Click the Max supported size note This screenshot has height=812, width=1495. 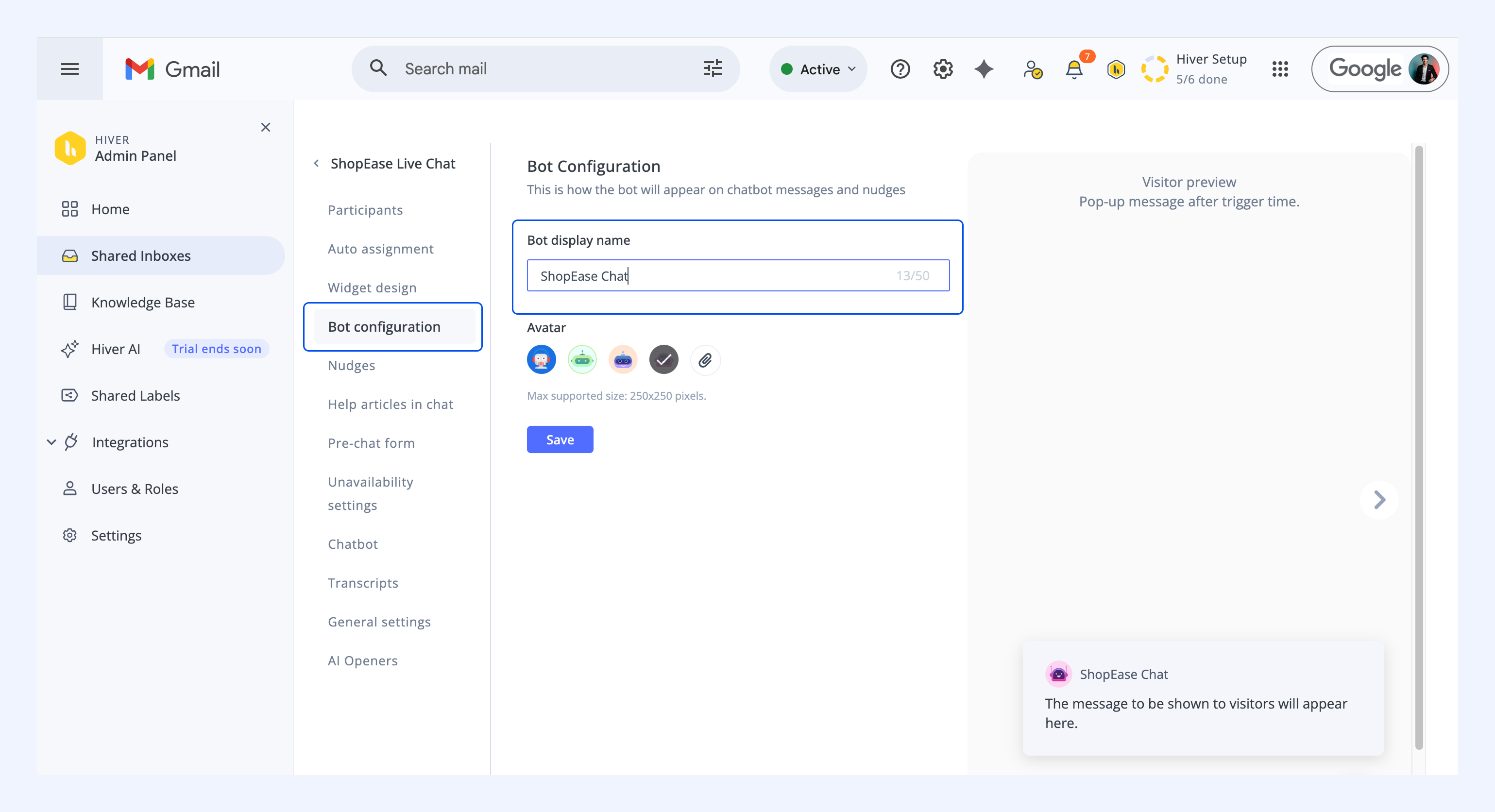click(x=616, y=396)
